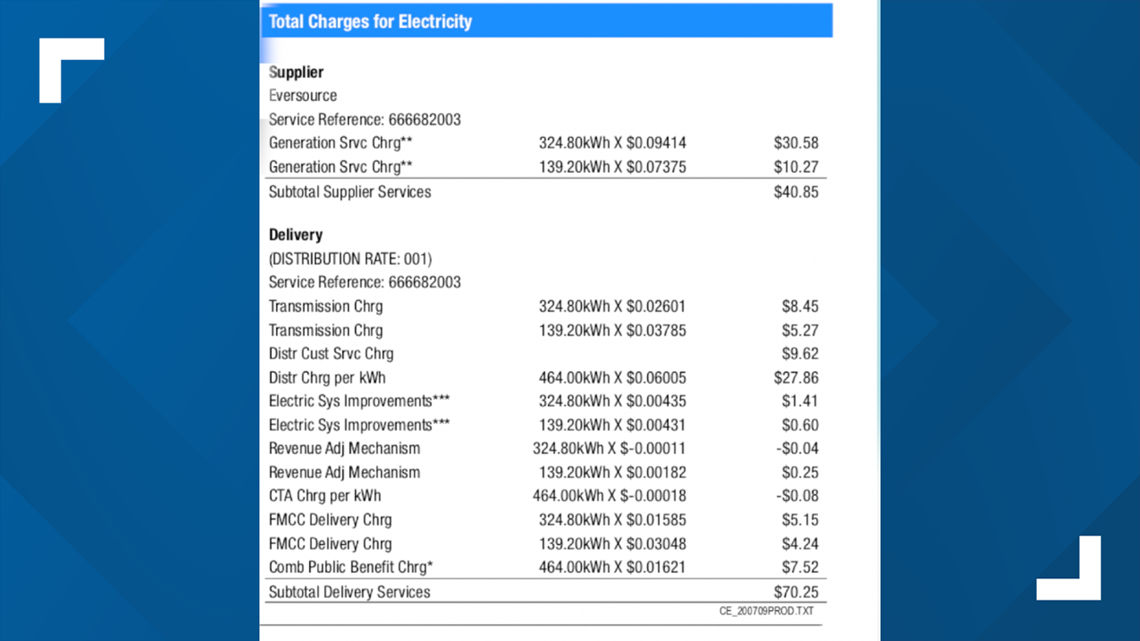Viewport: 1140px width, 641px height.
Task: Click the Comb Public Benefit Chrg line
Action: pyautogui.click(x=544, y=567)
